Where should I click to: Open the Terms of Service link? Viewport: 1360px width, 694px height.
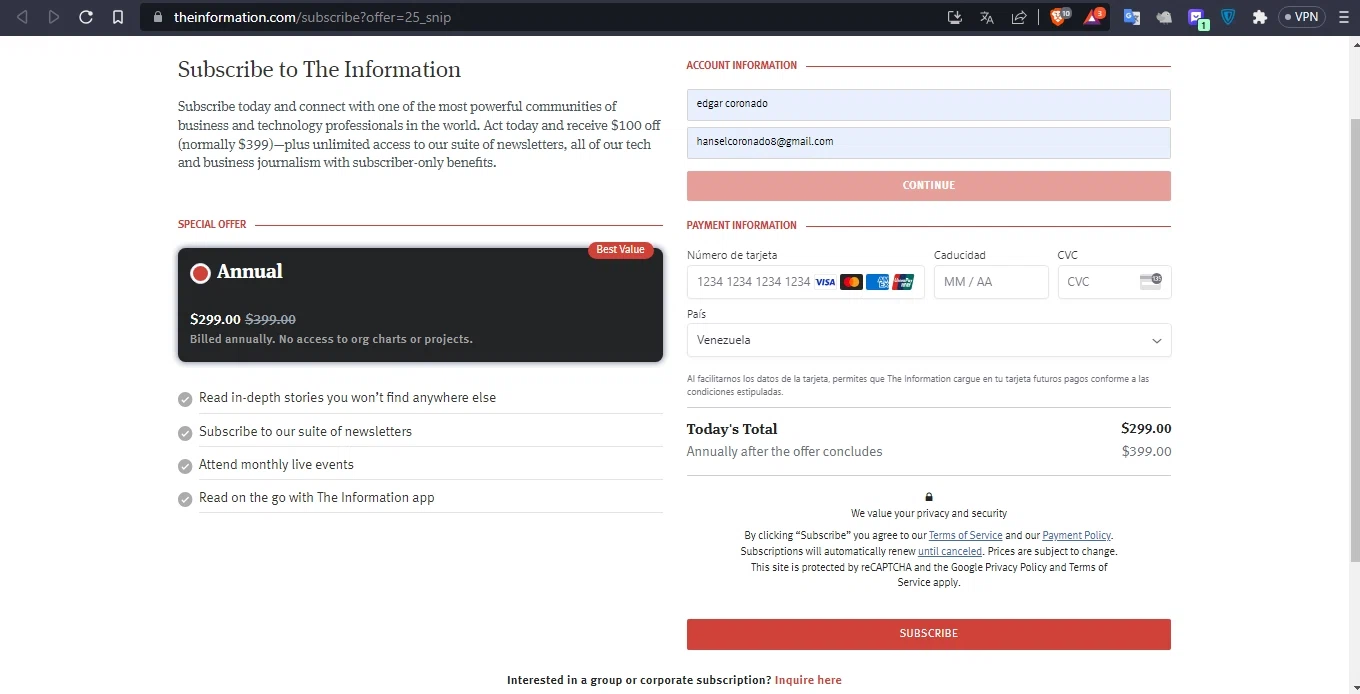[965, 536]
